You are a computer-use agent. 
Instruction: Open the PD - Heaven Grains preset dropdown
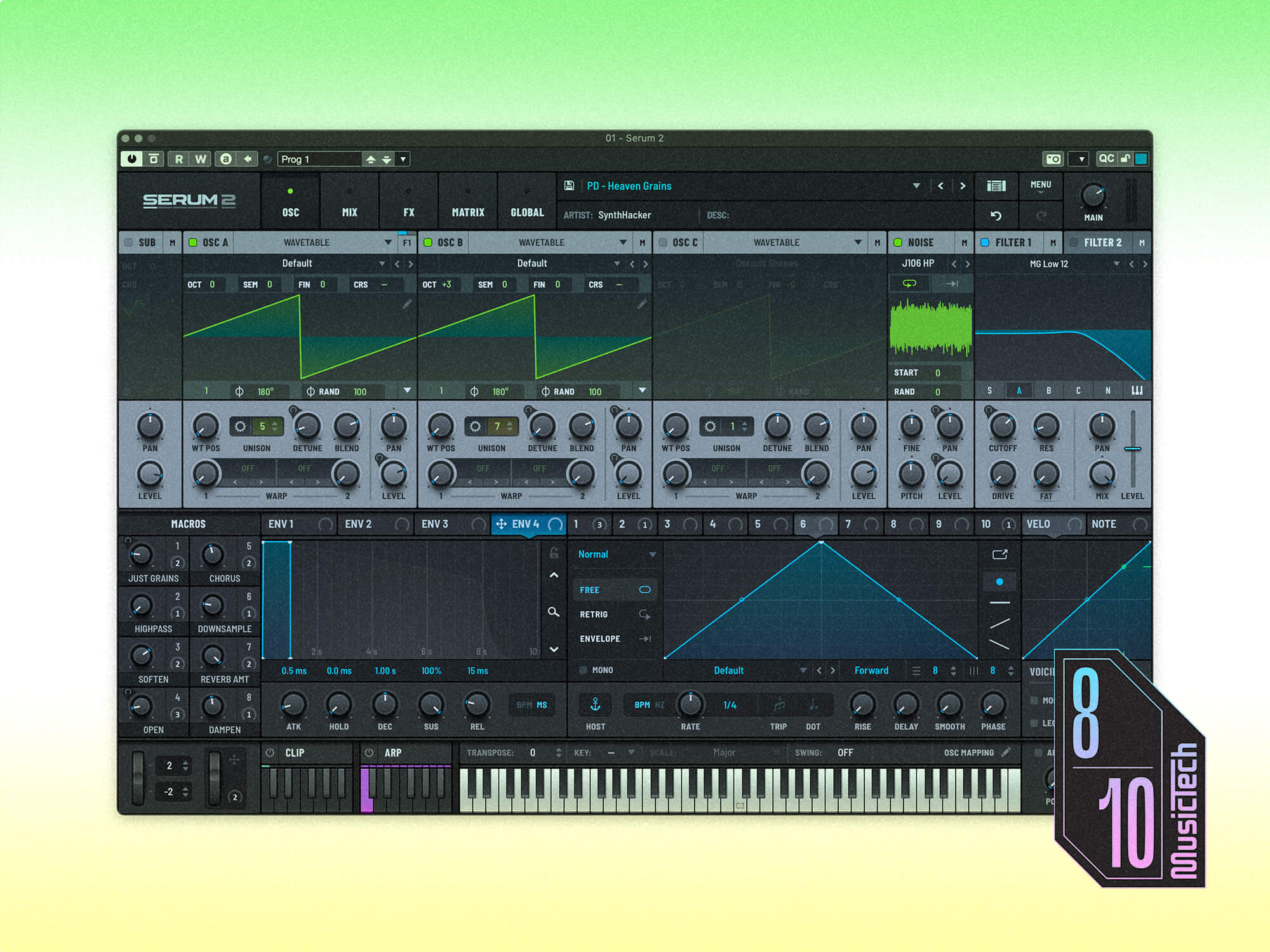click(x=916, y=186)
